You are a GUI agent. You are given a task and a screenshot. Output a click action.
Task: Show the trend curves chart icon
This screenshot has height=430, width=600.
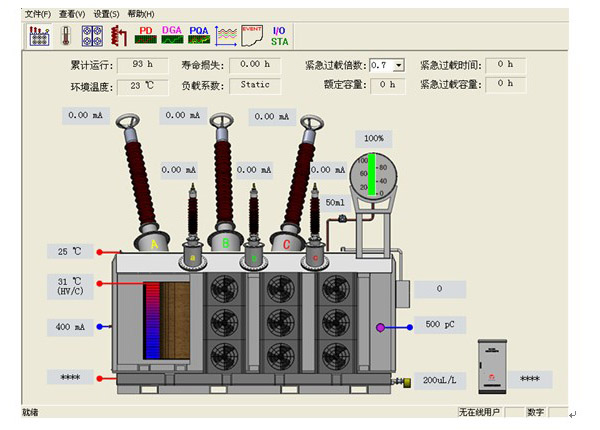click(x=226, y=35)
